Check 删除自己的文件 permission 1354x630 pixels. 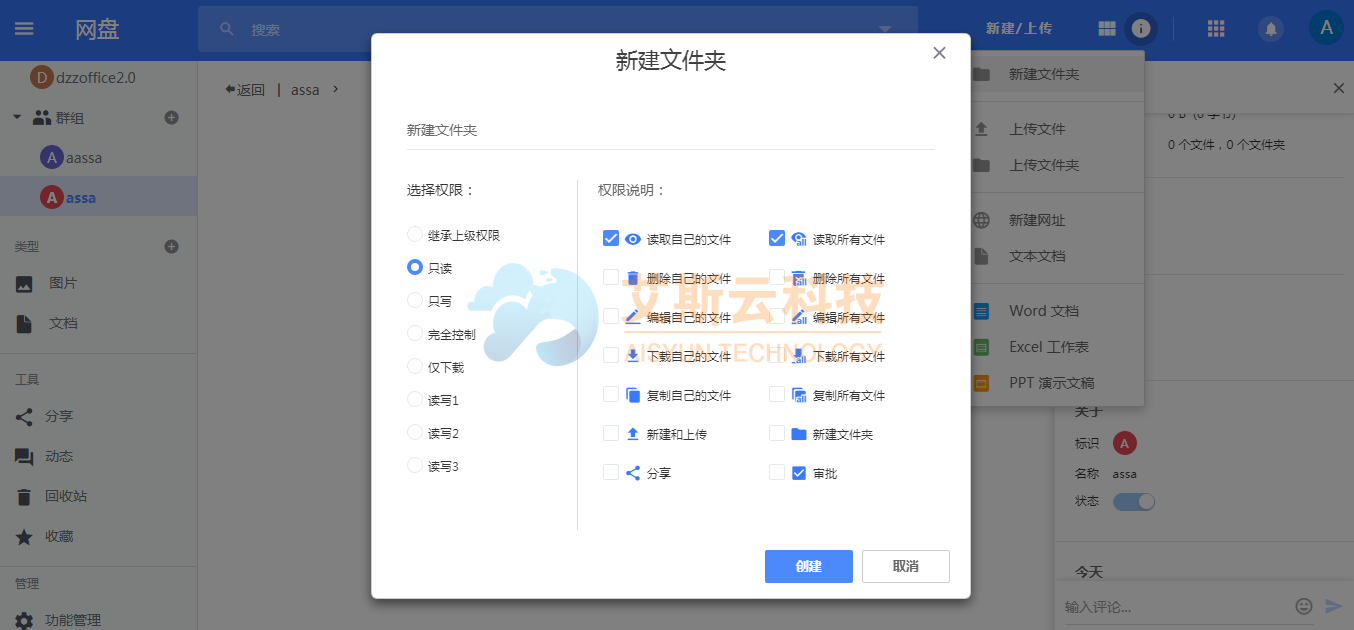click(610, 278)
